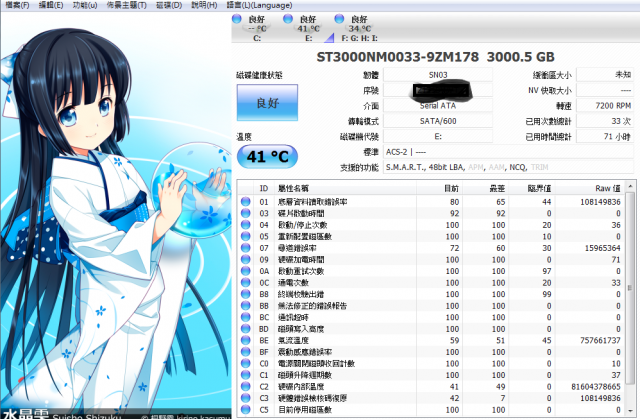Click the power-on hours field 71 小時
Screen dimensions: 640x419
pyautogui.click(x=605, y=136)
